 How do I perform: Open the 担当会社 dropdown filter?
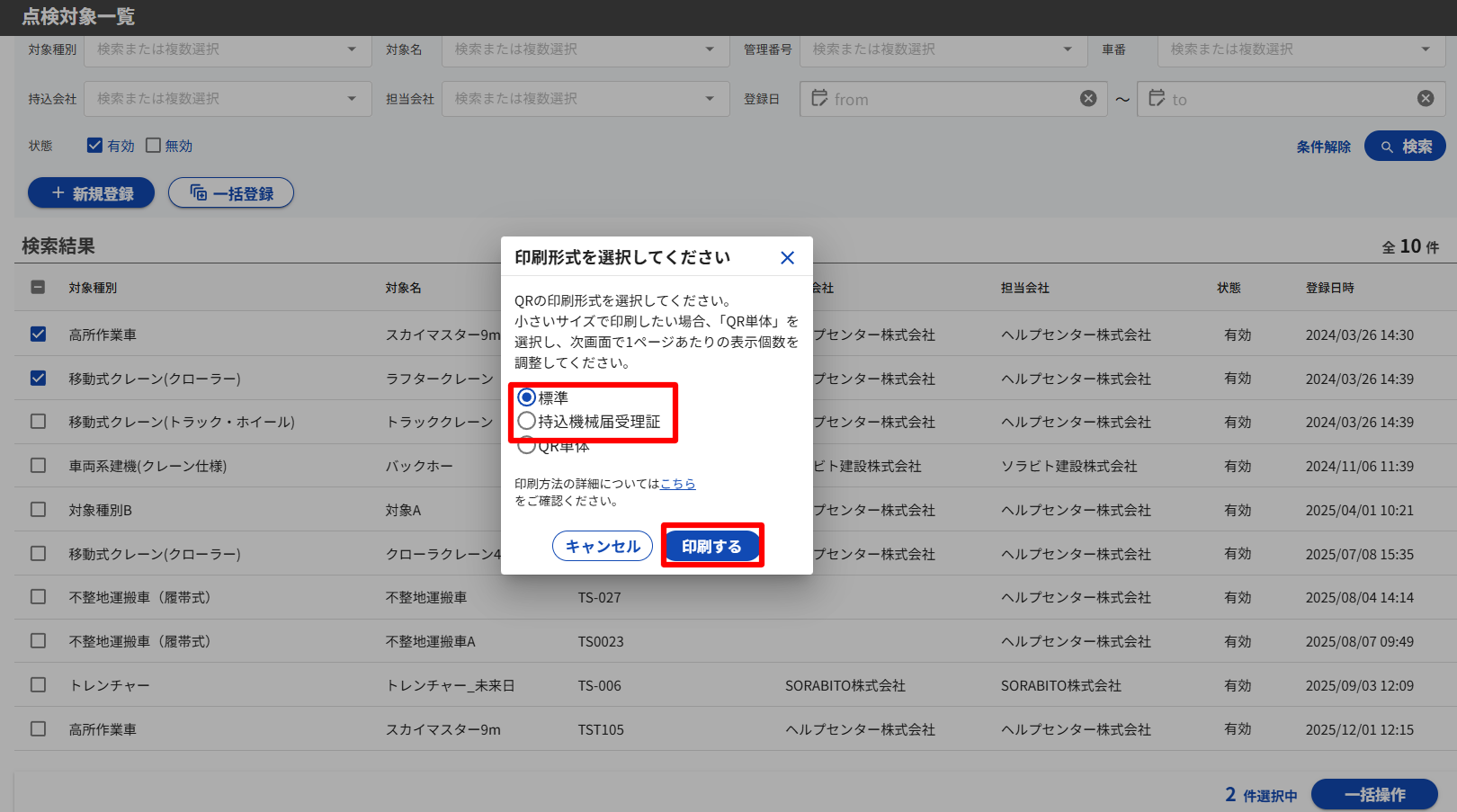[585, 99]
